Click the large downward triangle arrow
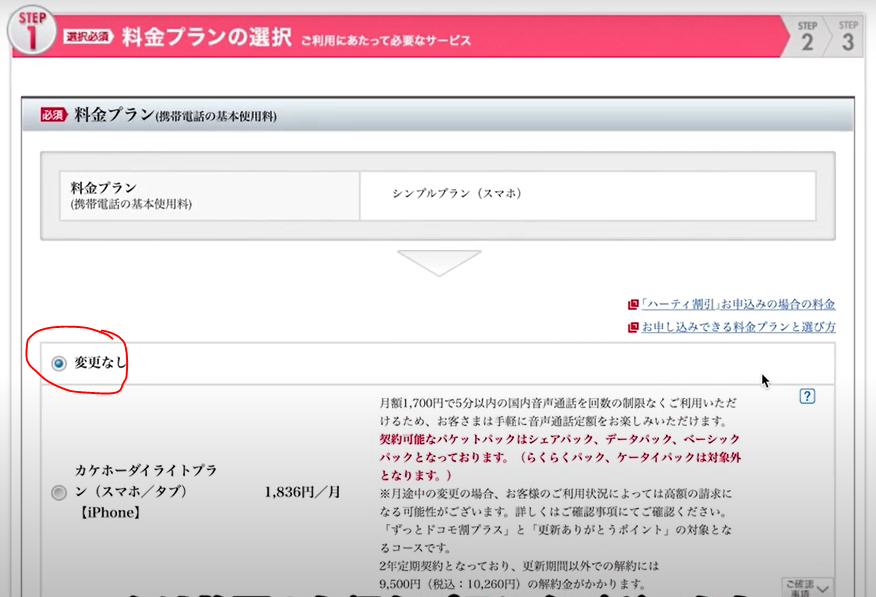 pos(438,263)
